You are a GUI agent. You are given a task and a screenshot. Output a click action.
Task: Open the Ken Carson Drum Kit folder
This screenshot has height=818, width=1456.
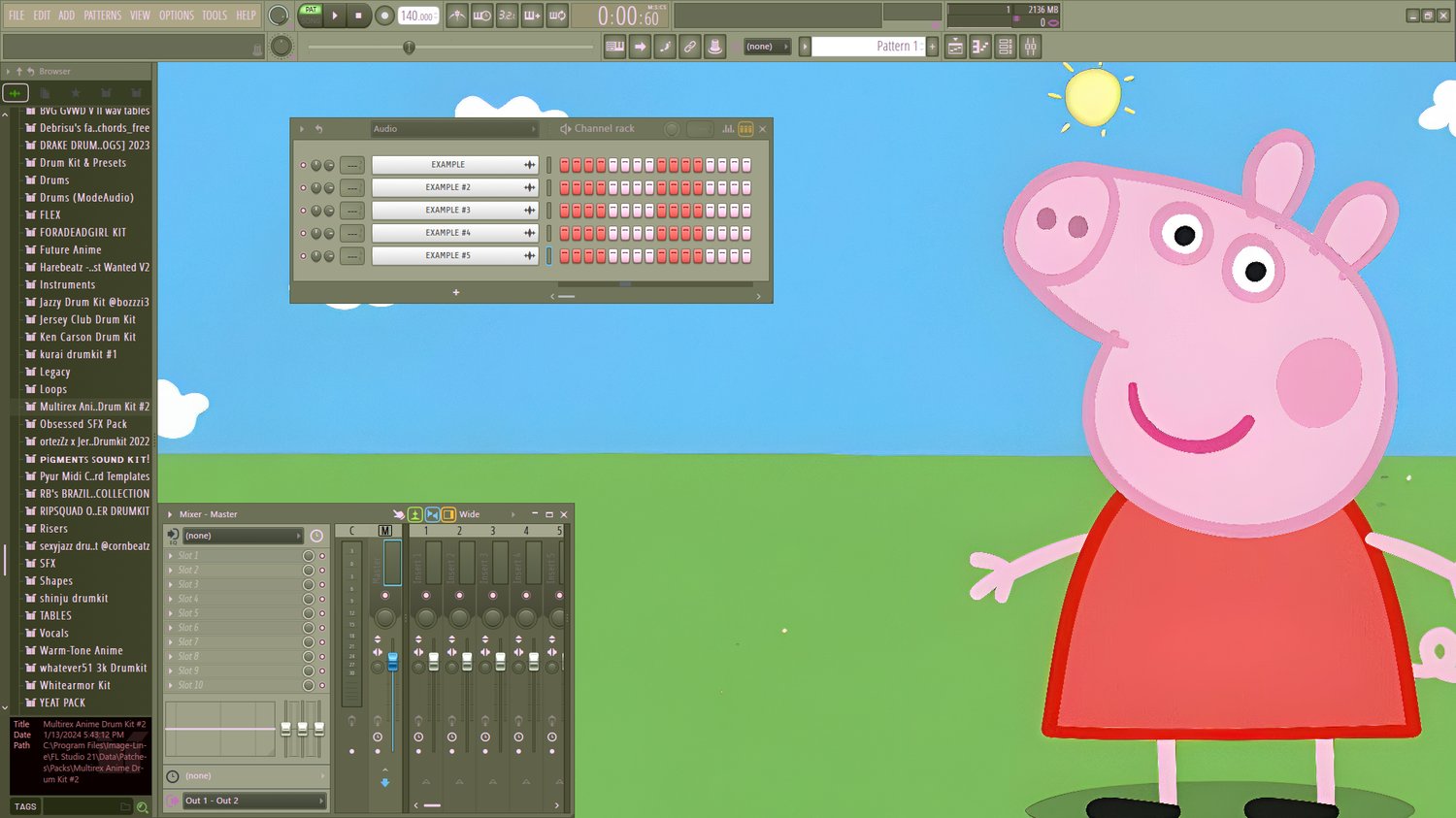coord(87,338)
